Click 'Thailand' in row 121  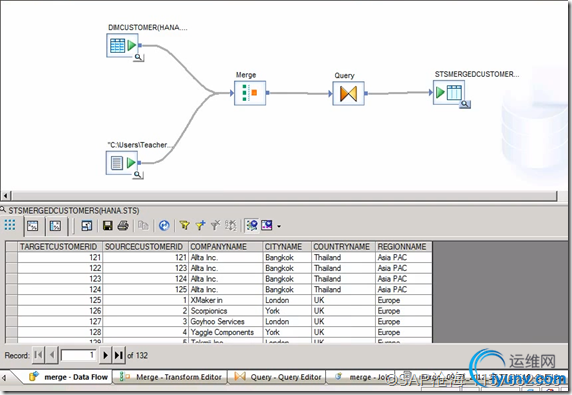343,257
